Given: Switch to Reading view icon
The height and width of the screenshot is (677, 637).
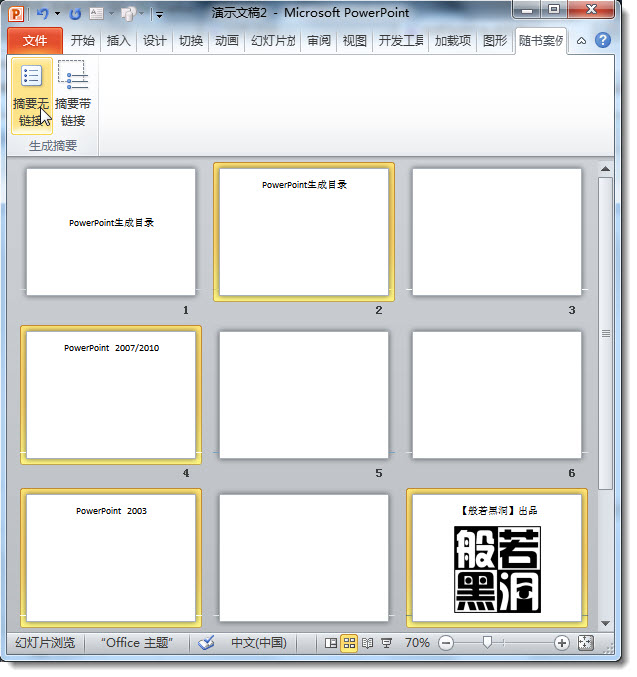Looking at the screenshot, I should pos(368,643).
